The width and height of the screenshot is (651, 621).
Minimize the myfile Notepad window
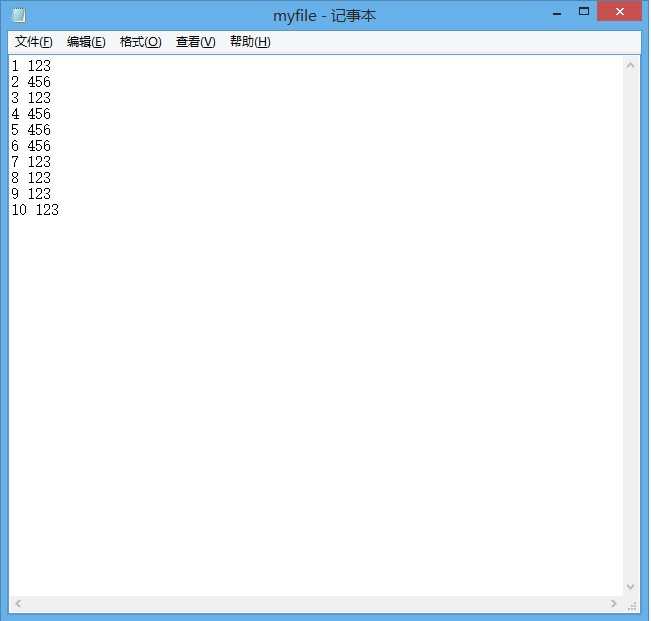tap(557, 13)
